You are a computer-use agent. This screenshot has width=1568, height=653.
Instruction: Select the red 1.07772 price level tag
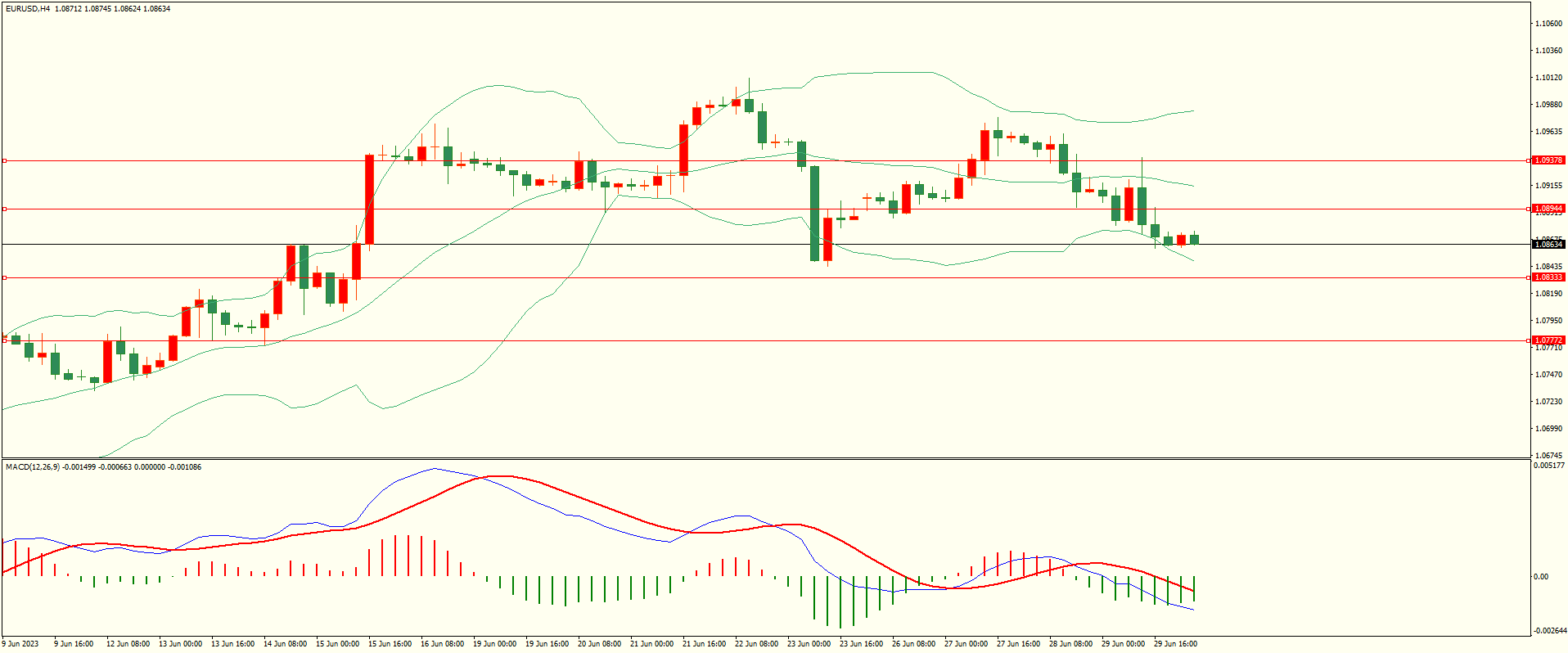1548,340
